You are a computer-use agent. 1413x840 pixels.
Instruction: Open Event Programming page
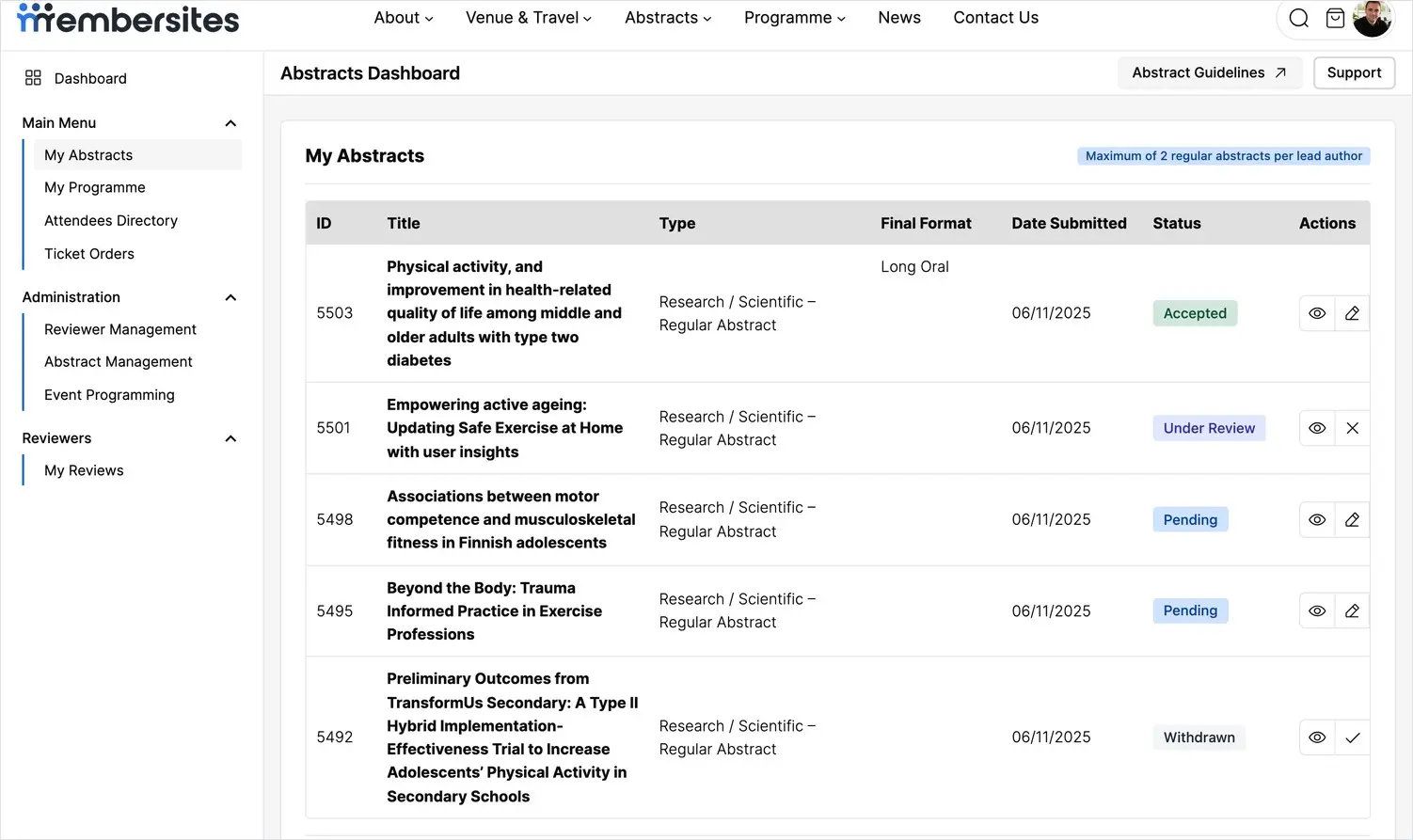(x=109, y=395)
